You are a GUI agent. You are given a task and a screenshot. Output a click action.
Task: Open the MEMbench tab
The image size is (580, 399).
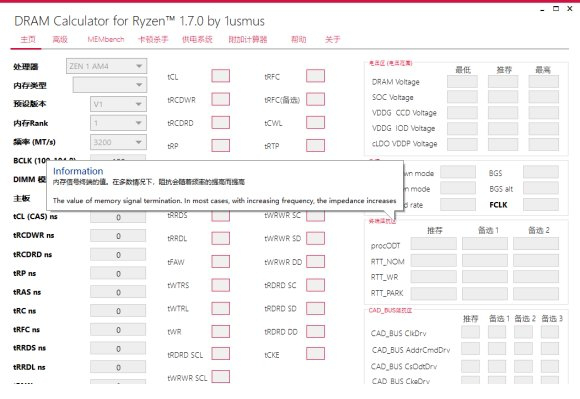click(106, 39)
